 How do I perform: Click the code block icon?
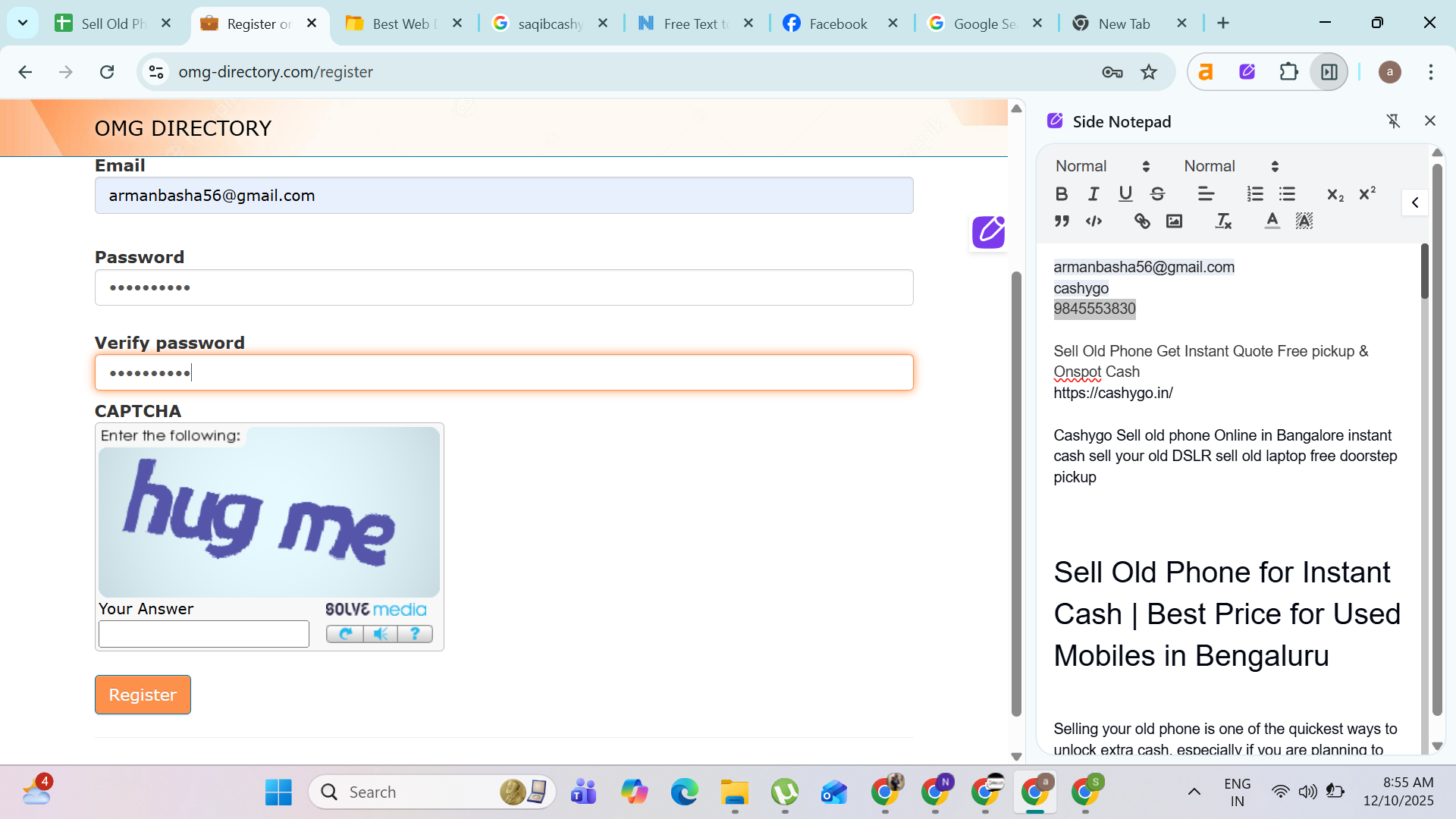click(1094, 221)
